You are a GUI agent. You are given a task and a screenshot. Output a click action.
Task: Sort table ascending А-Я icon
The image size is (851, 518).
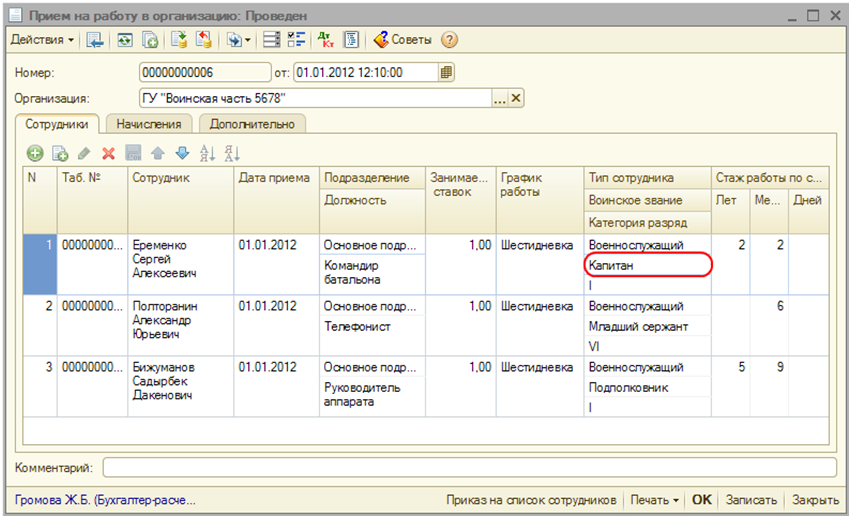(x=207, y=153)
